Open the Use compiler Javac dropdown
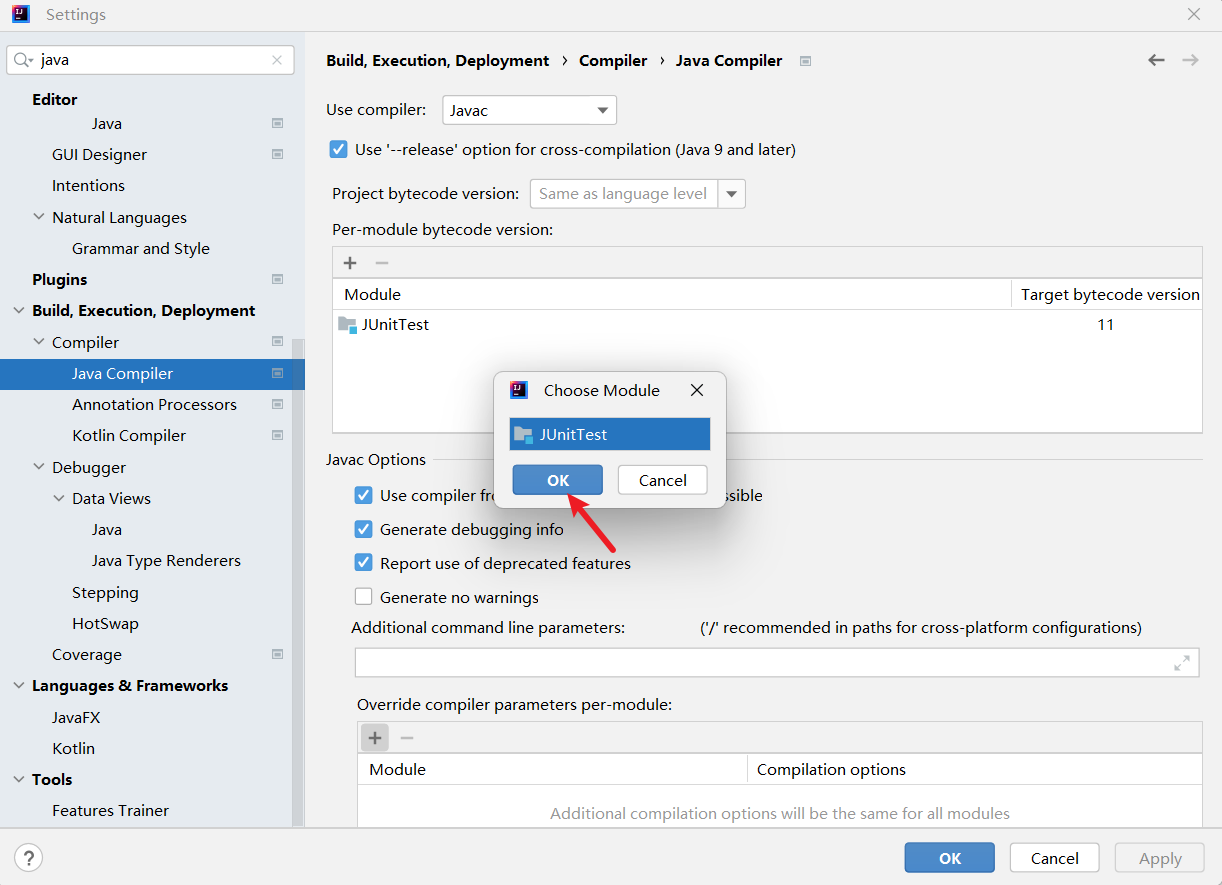 click(529, 110)
